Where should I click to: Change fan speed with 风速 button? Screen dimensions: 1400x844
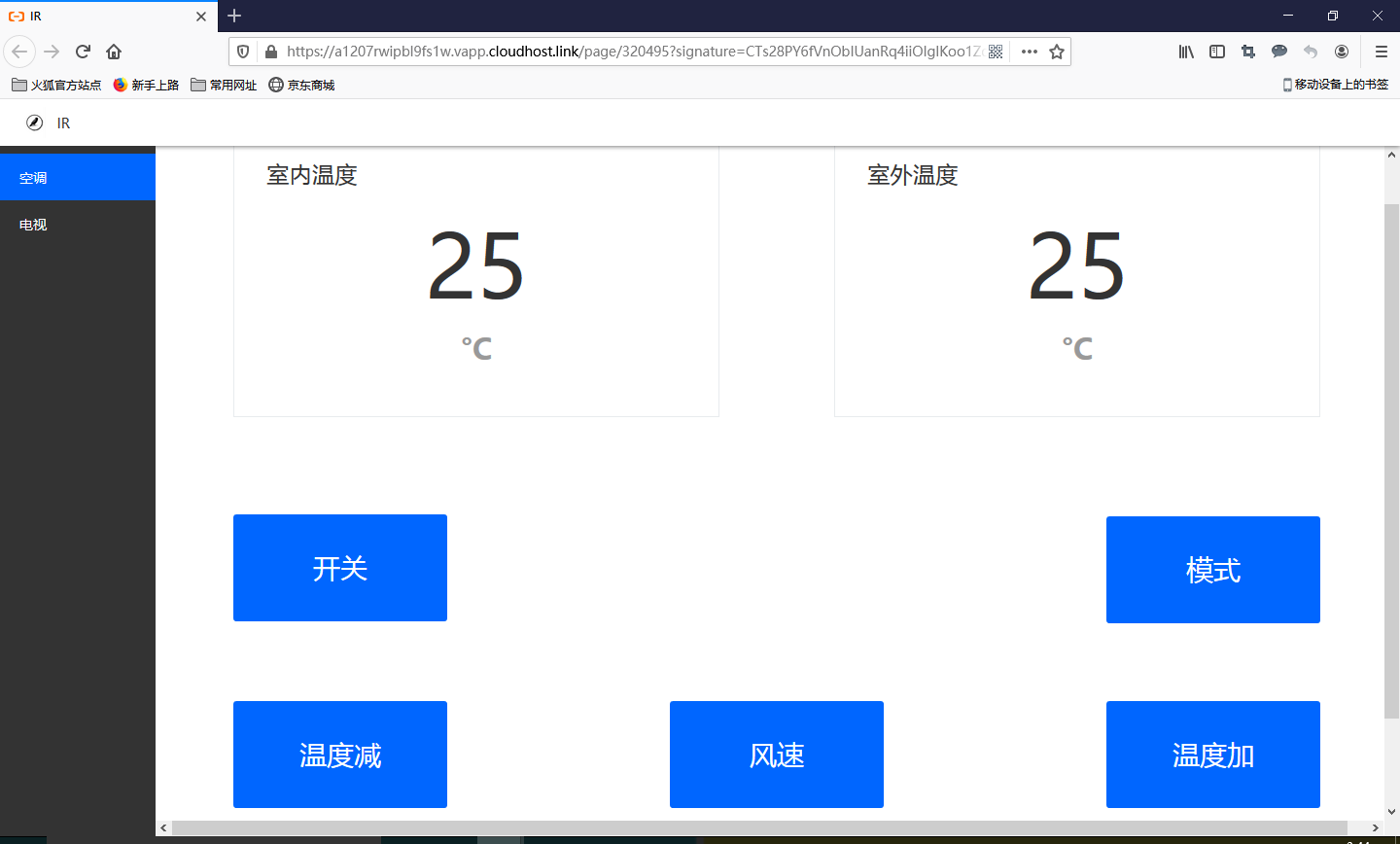(x=777, y=755)
